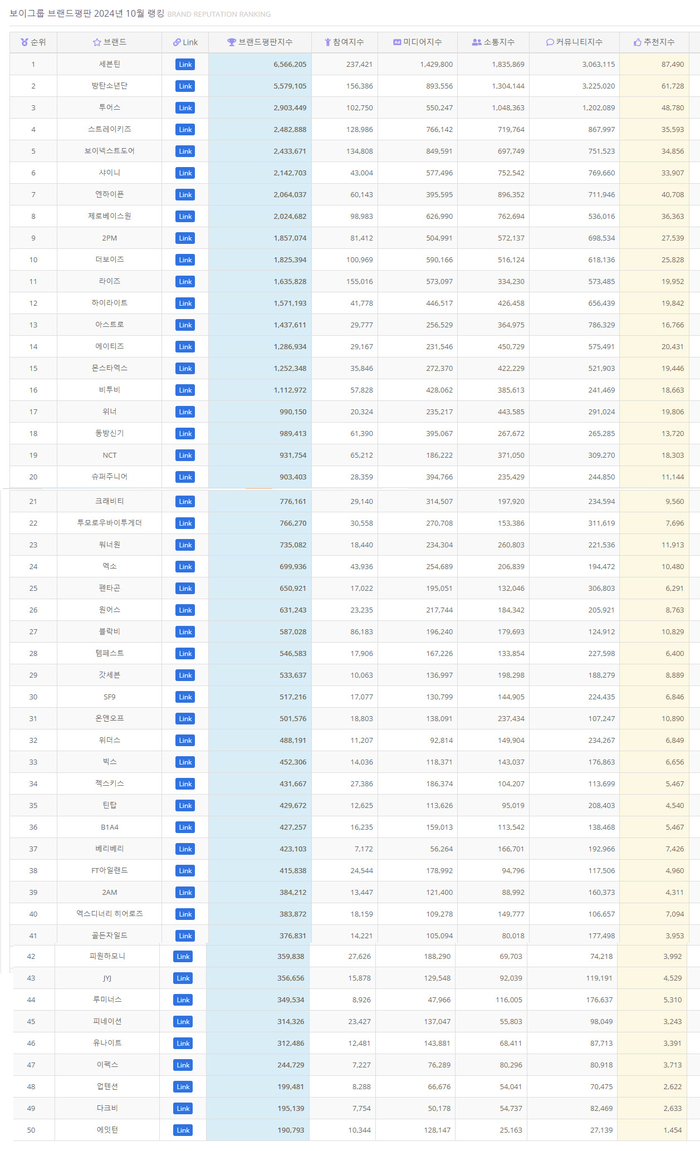Follow the Link button in 제로베이스원 row
The image size is (700, 1151).
(x=185, y=217)
